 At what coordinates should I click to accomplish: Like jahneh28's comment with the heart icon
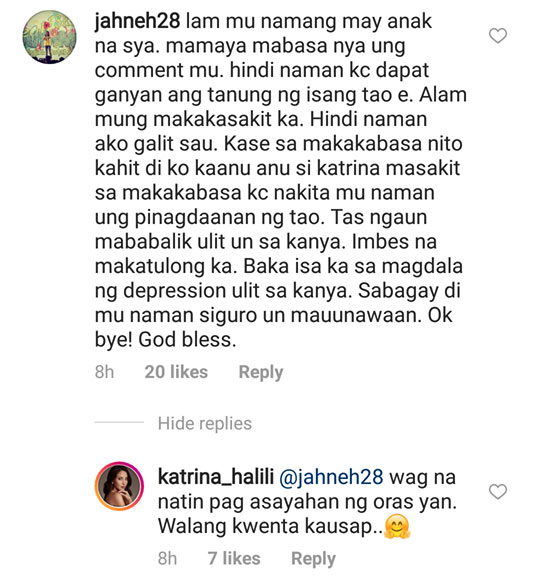(498, 36)
